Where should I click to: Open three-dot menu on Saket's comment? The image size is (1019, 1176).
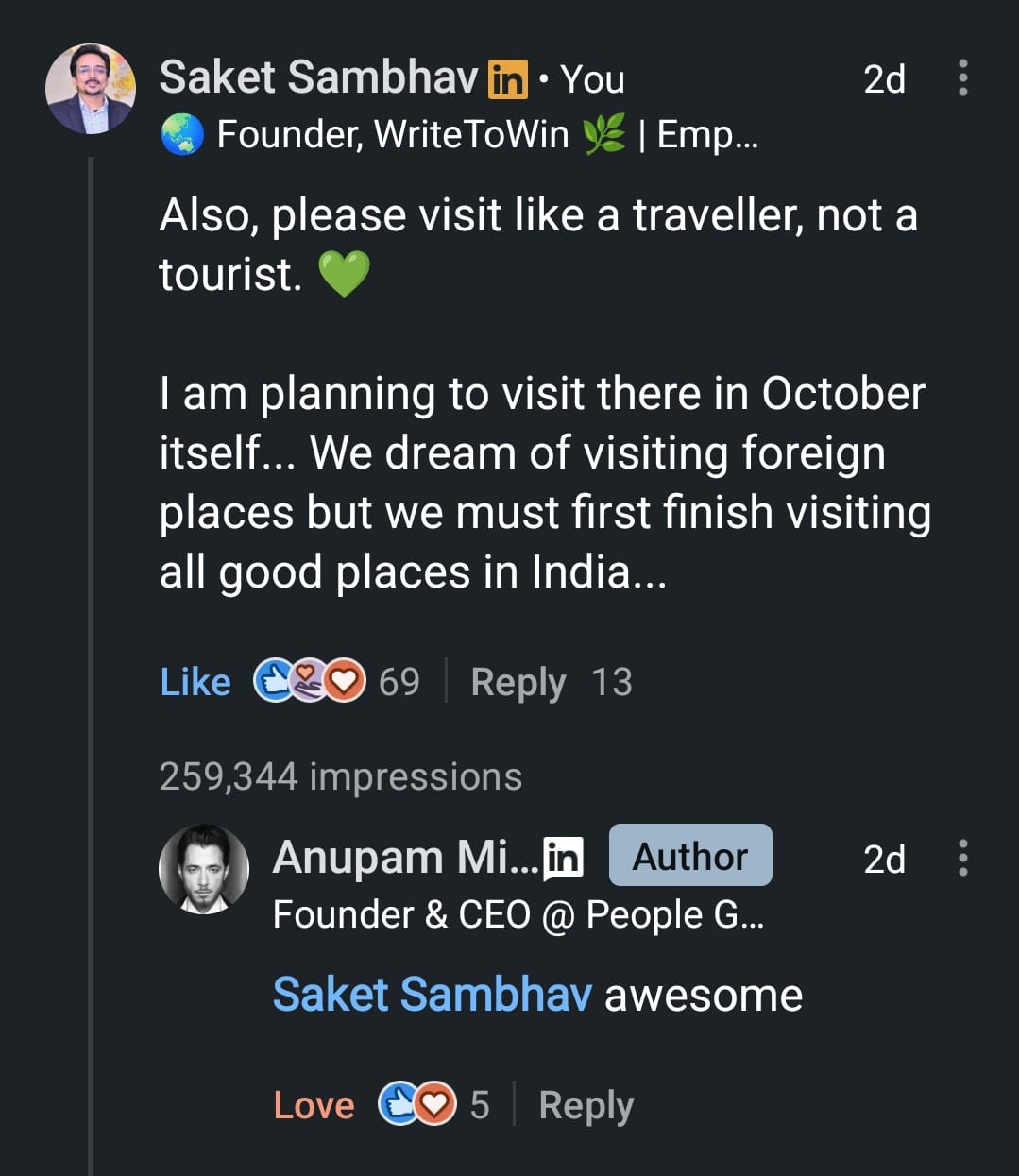point(962,77)
